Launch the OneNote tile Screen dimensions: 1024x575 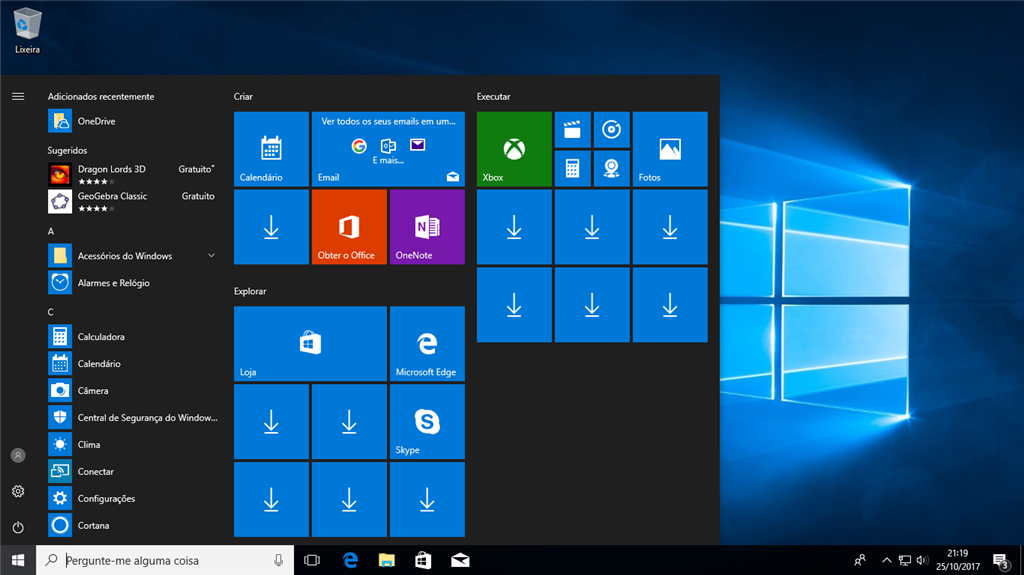click(427, 227)
